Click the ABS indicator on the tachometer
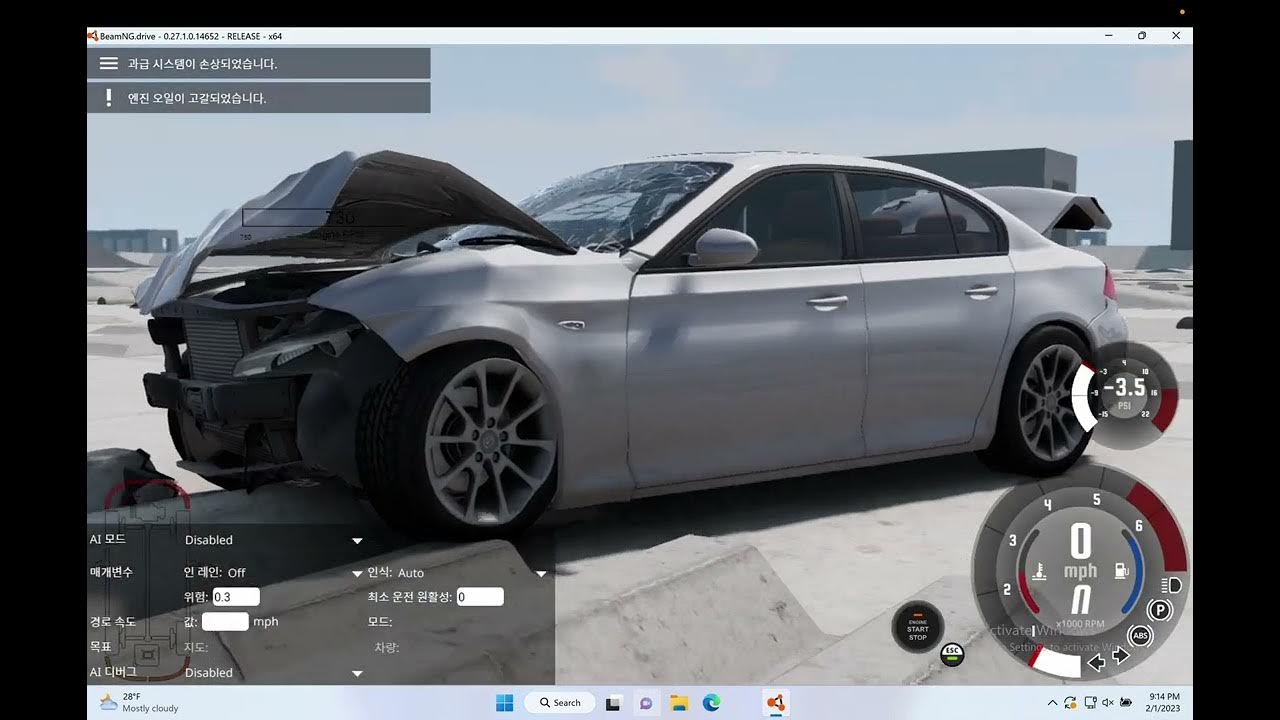Screen dimensions: 1280x720 point(1140,635)
